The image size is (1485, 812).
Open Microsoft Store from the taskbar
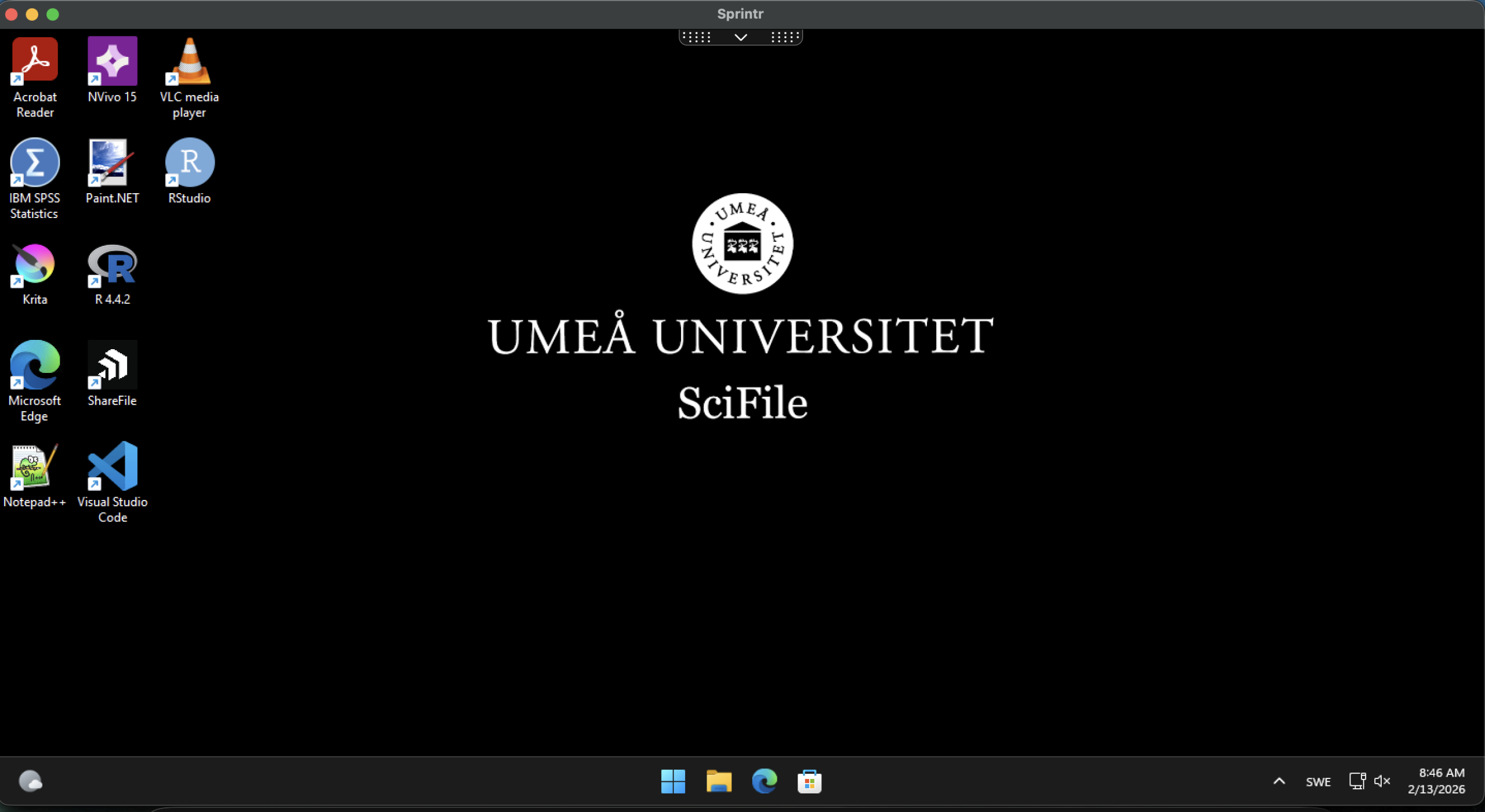[809, 781]
